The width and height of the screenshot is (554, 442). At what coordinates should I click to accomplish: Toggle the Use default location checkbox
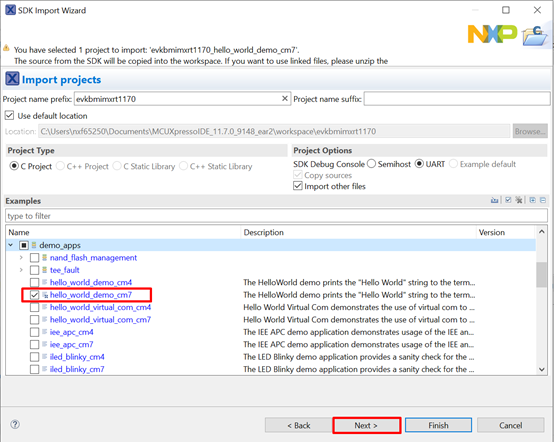10,116
